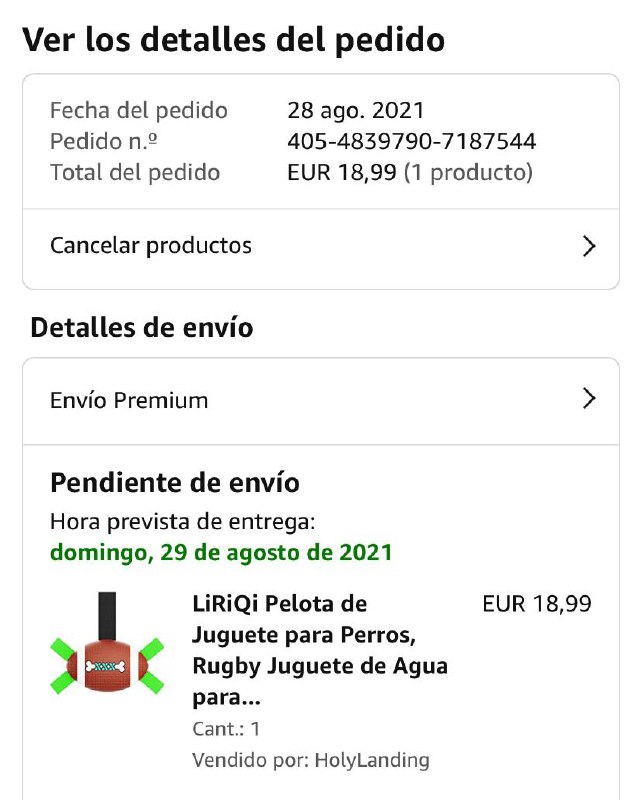Tap the Total del pedido label

click(x=135, y=172)
